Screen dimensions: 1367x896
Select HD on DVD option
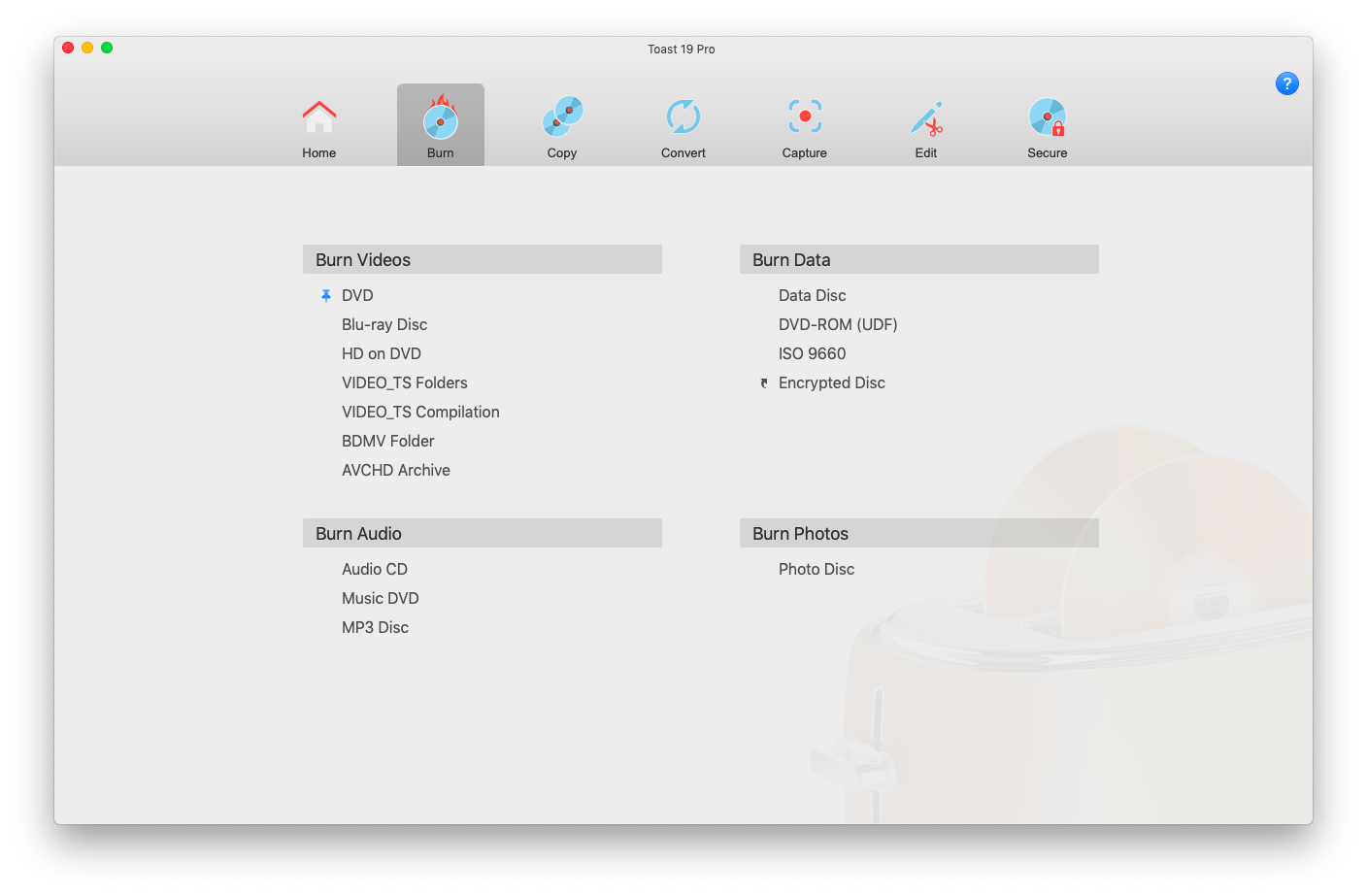(x=382, y=353)
